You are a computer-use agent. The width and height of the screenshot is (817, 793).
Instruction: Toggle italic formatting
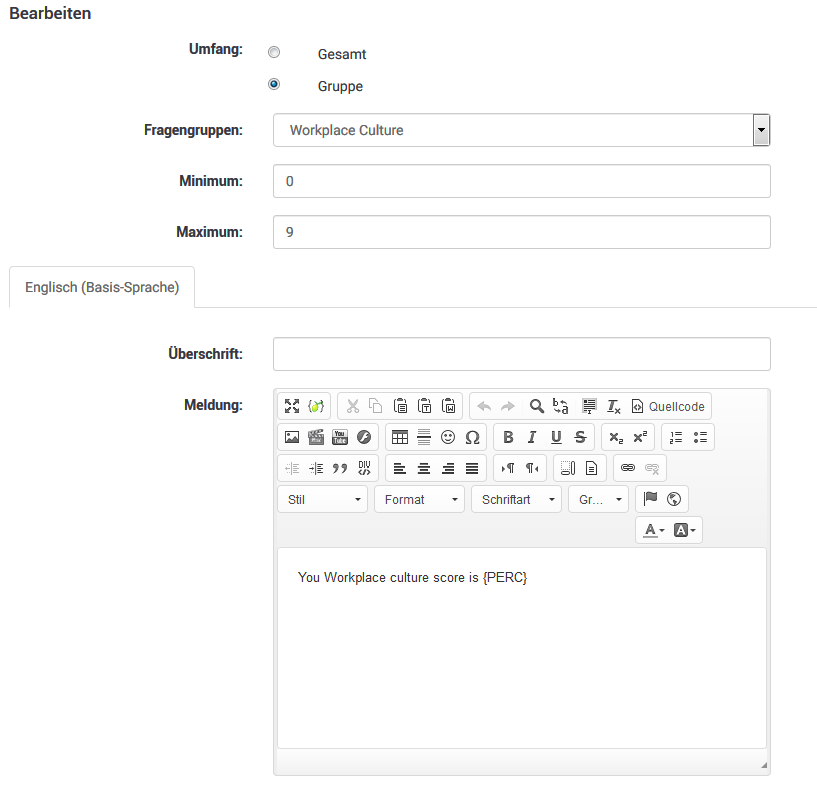(532, 437)
